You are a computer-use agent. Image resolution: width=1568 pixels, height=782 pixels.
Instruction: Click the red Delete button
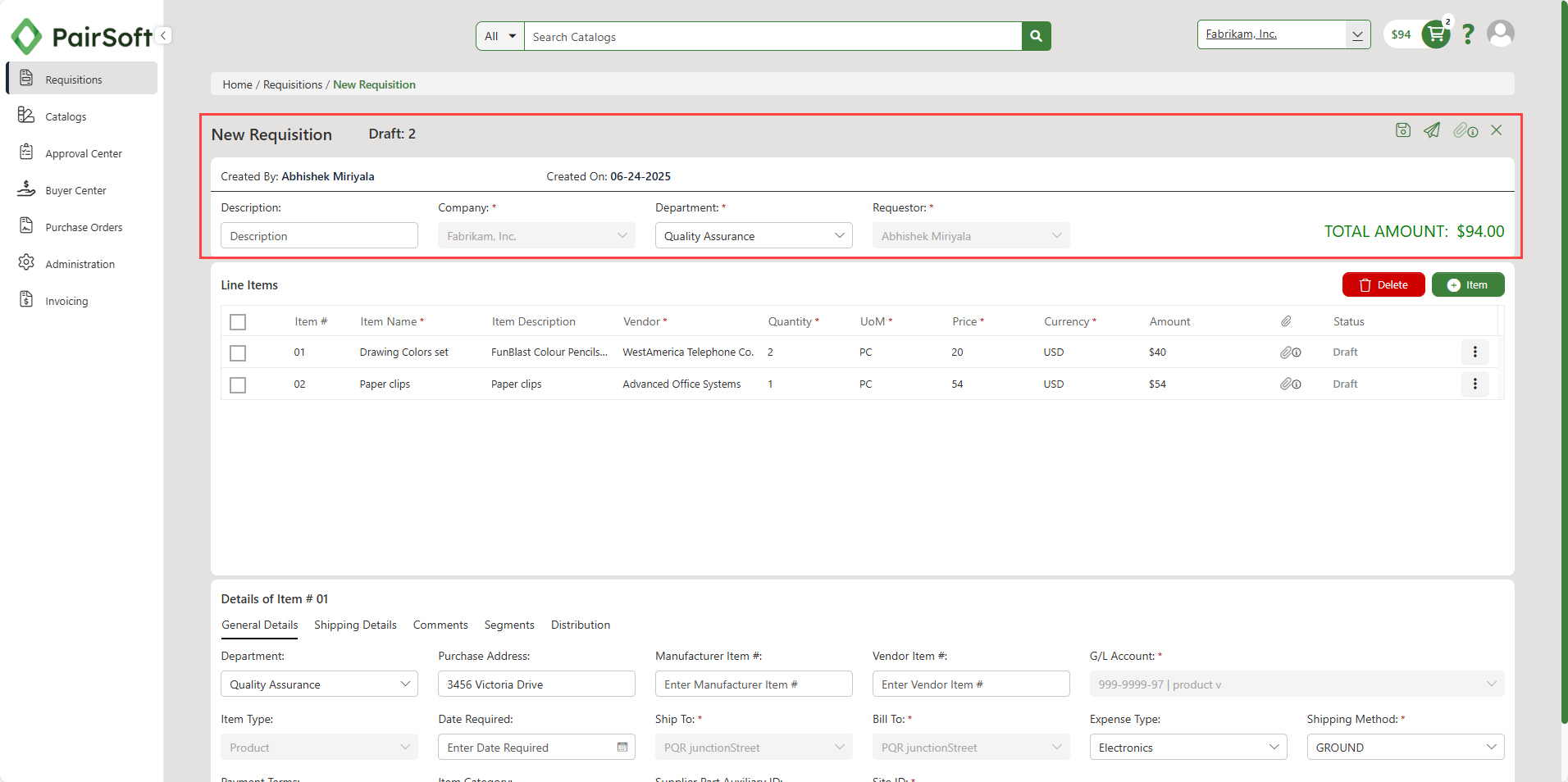[1383, 284]
